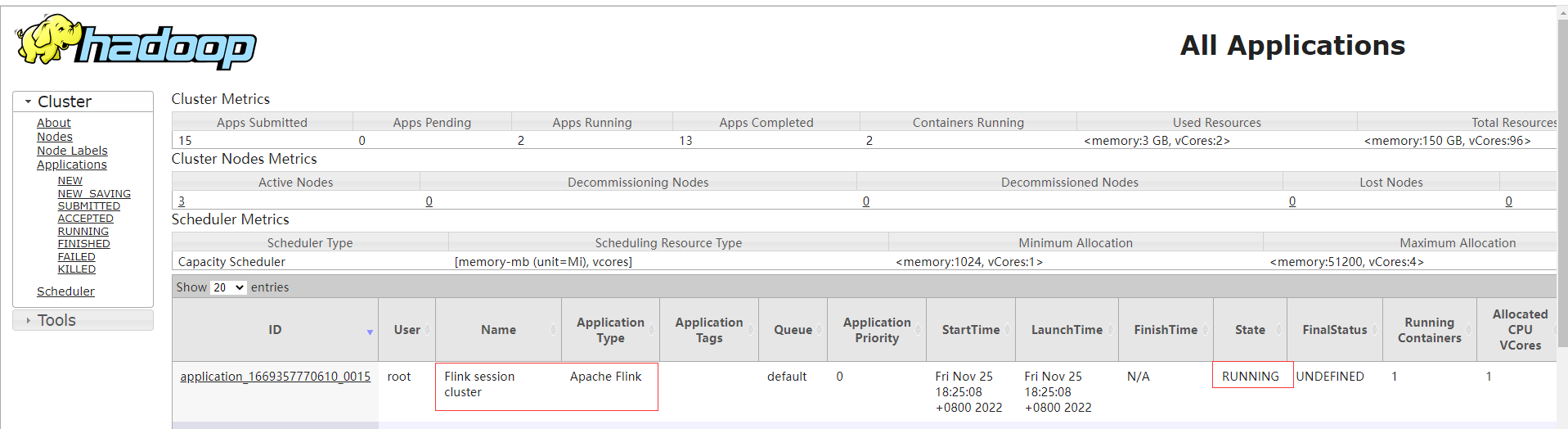1568x429 pixels.
Task: Filter applications by SUBMITTED state
Action: (88, 206)
